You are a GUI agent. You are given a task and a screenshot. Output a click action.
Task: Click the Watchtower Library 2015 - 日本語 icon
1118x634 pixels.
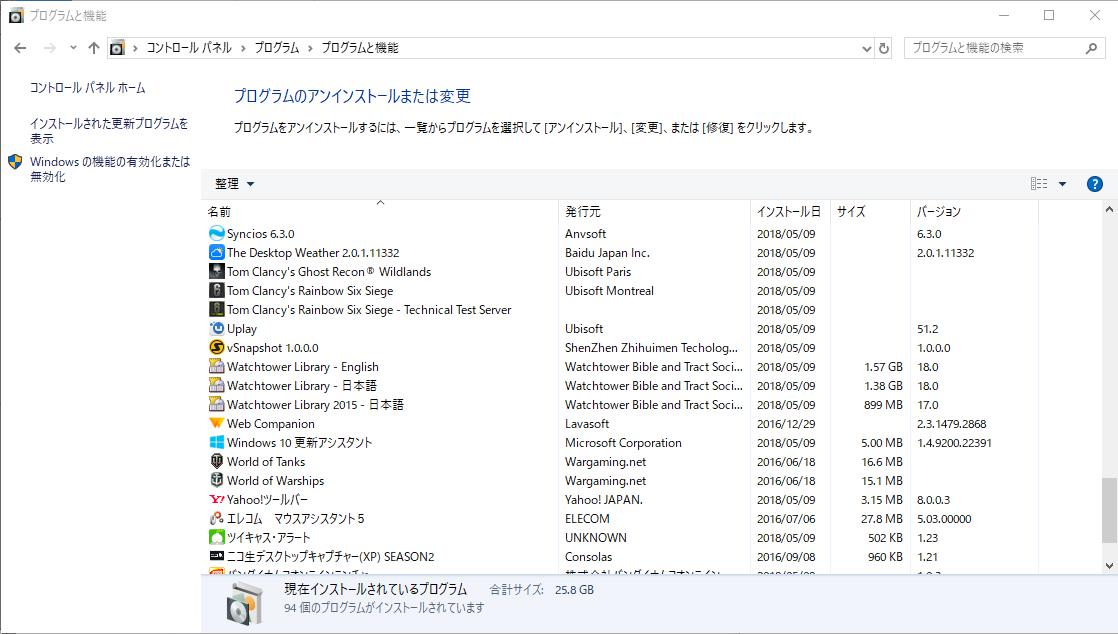pos(217,404)
